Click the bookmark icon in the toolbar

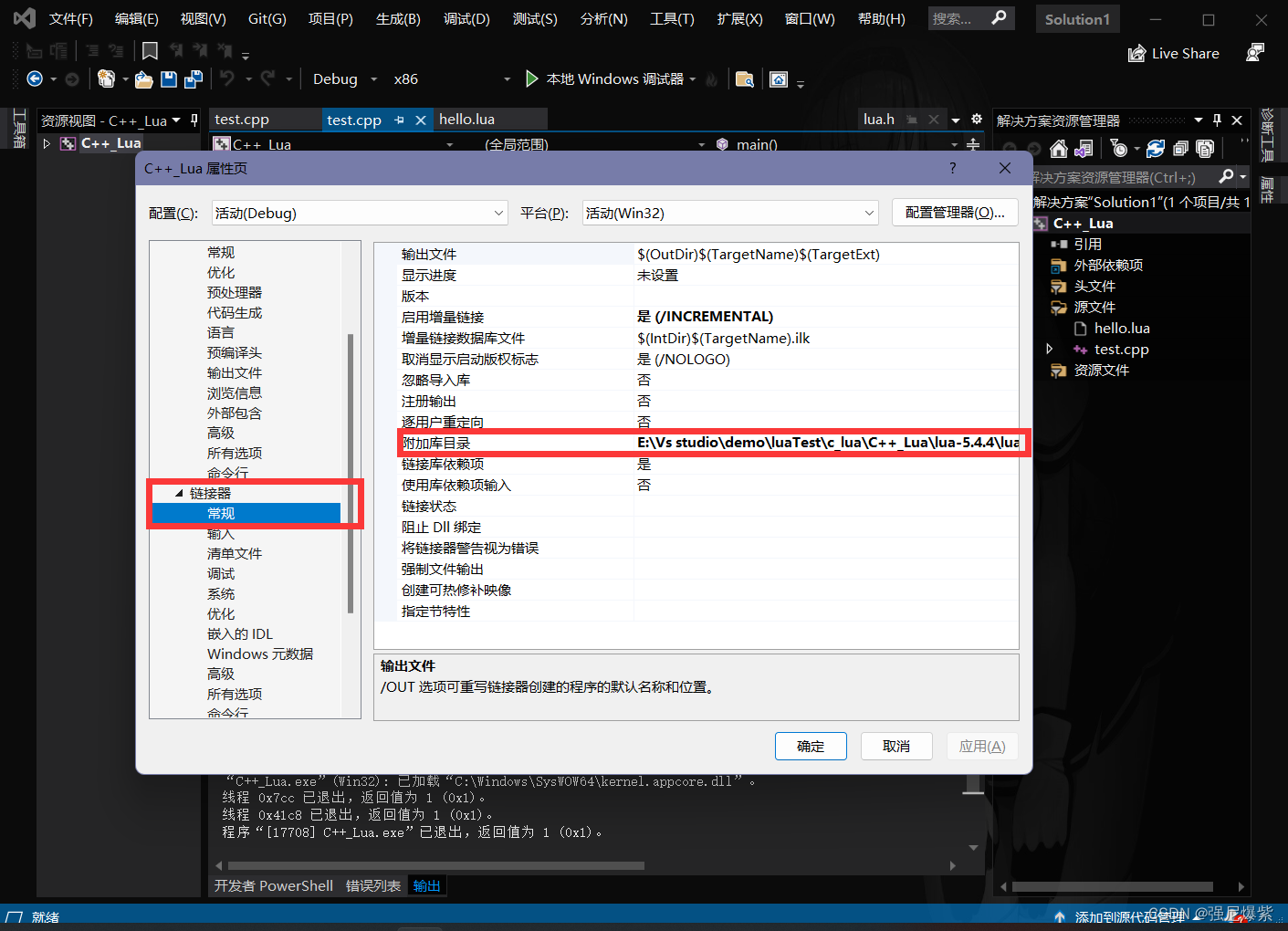(151, 50)
